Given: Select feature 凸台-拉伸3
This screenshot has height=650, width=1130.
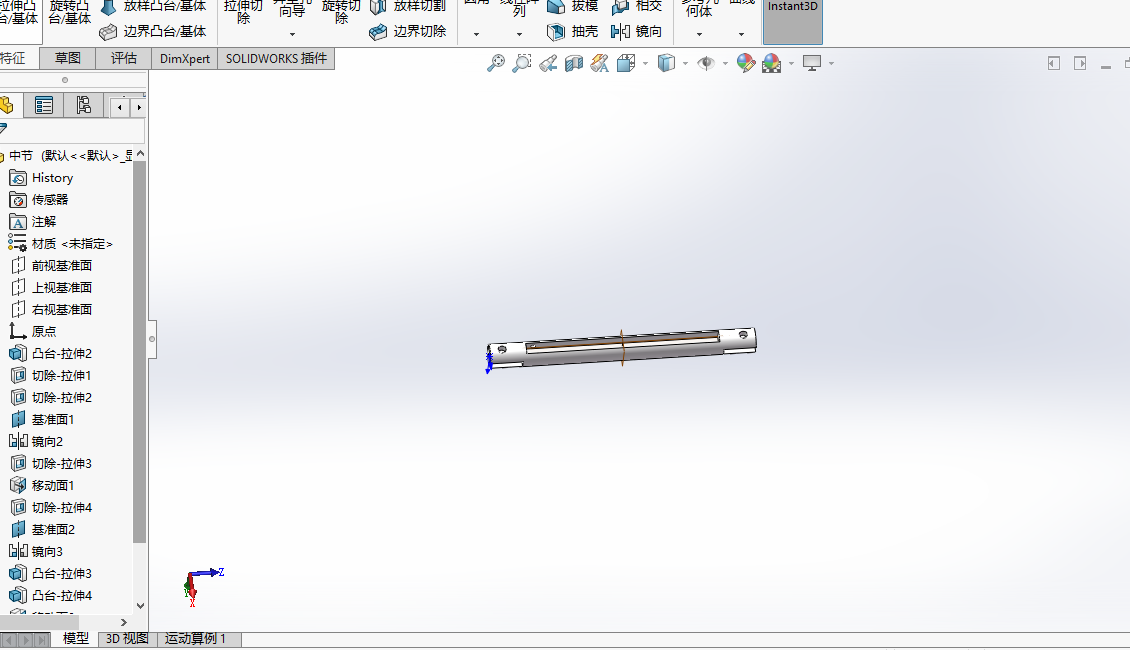Looking at the screenshot, I should point(50,574).
